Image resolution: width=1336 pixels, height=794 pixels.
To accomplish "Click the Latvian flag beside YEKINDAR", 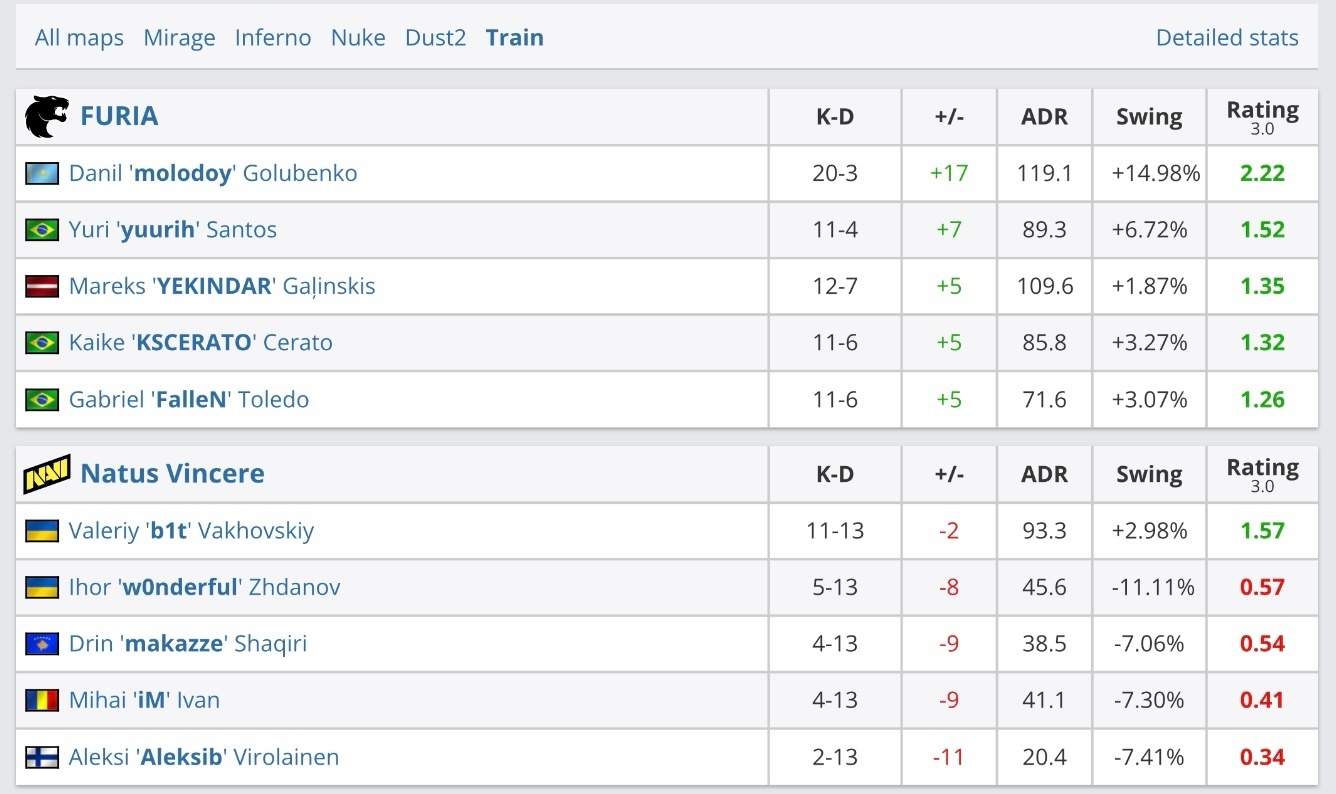I will pos(42,286).
